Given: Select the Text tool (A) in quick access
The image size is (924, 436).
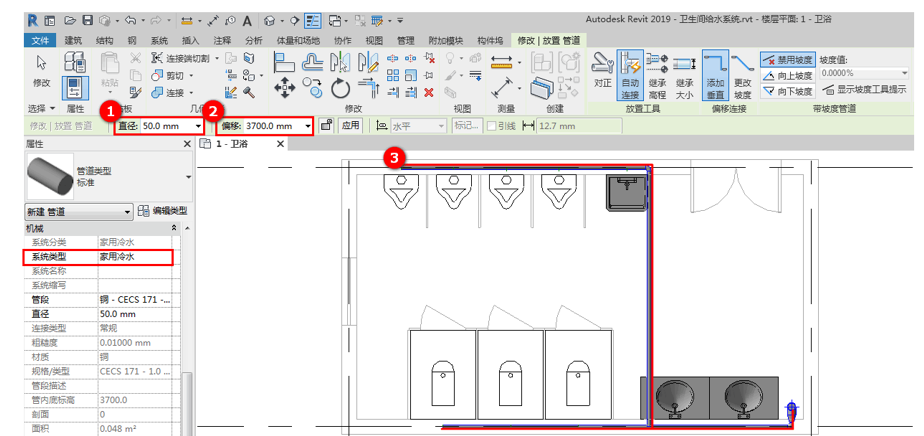Looking at the screenshot, I should [x=248, y=21].
